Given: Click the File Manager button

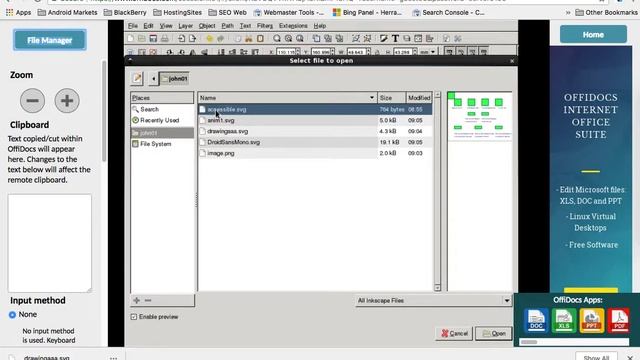Looking at the screenshot, I should (50, 40).
